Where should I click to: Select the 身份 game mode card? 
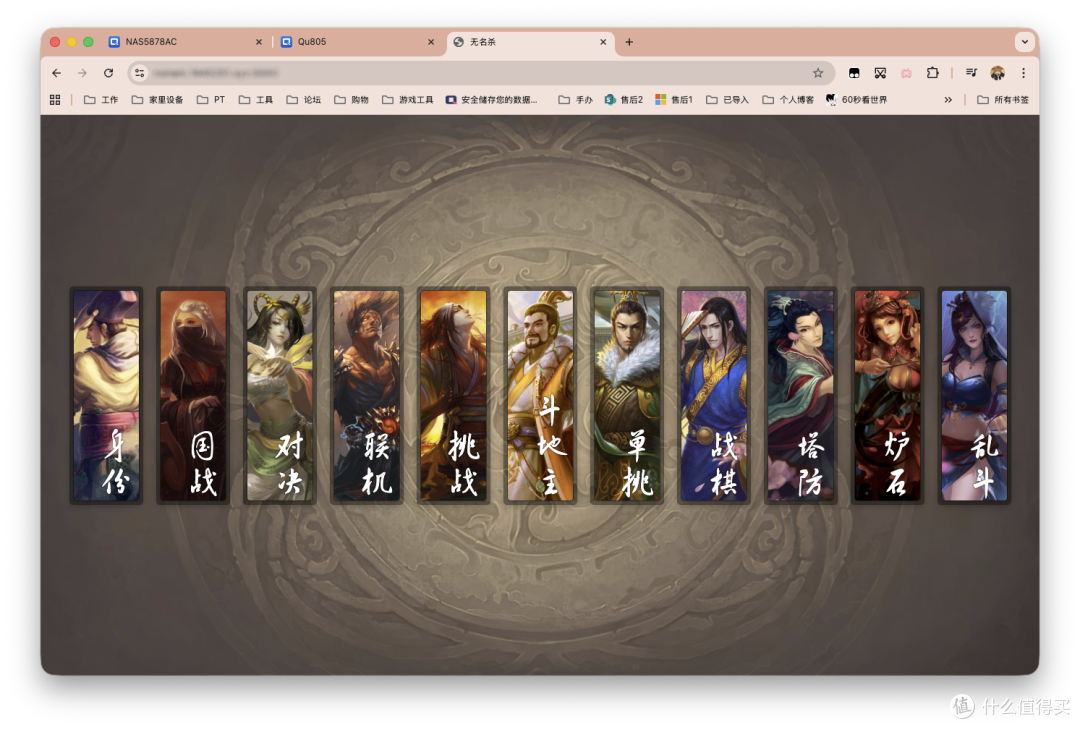point(106,396)
